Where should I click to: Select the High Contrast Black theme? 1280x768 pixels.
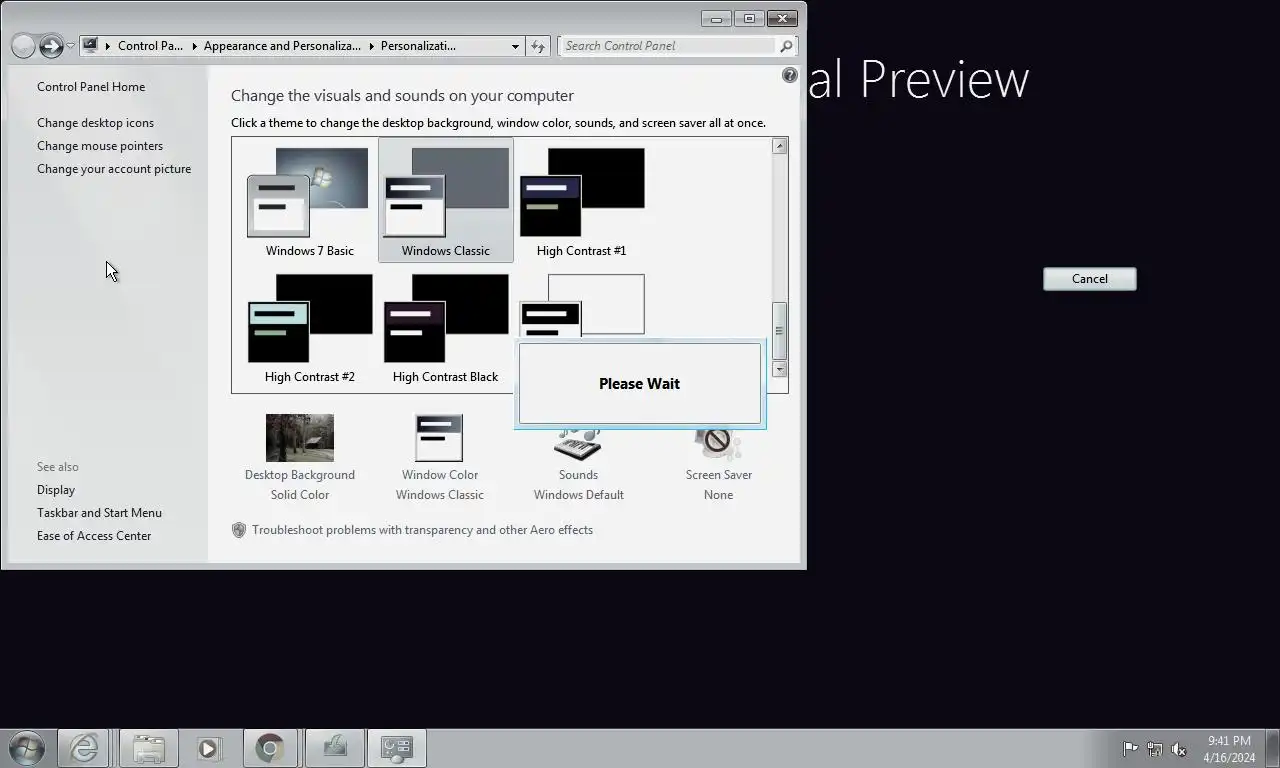[x=445, y=328]
